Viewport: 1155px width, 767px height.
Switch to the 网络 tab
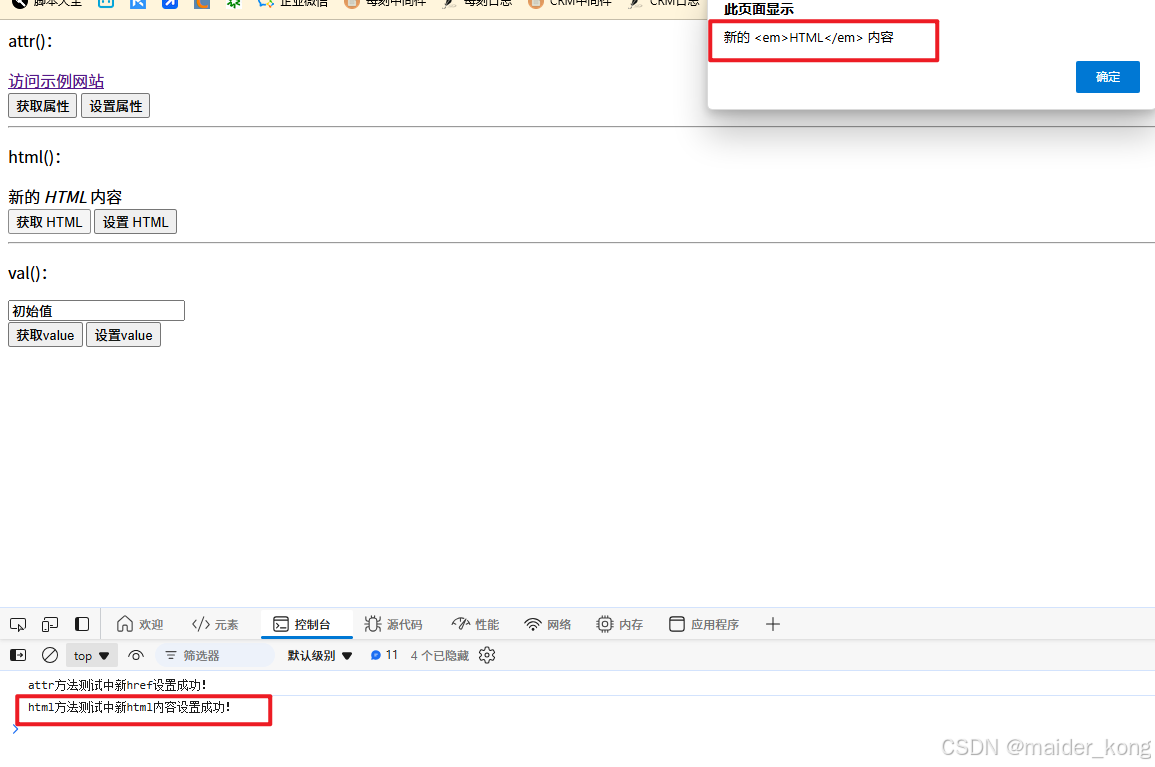(548, 624)
